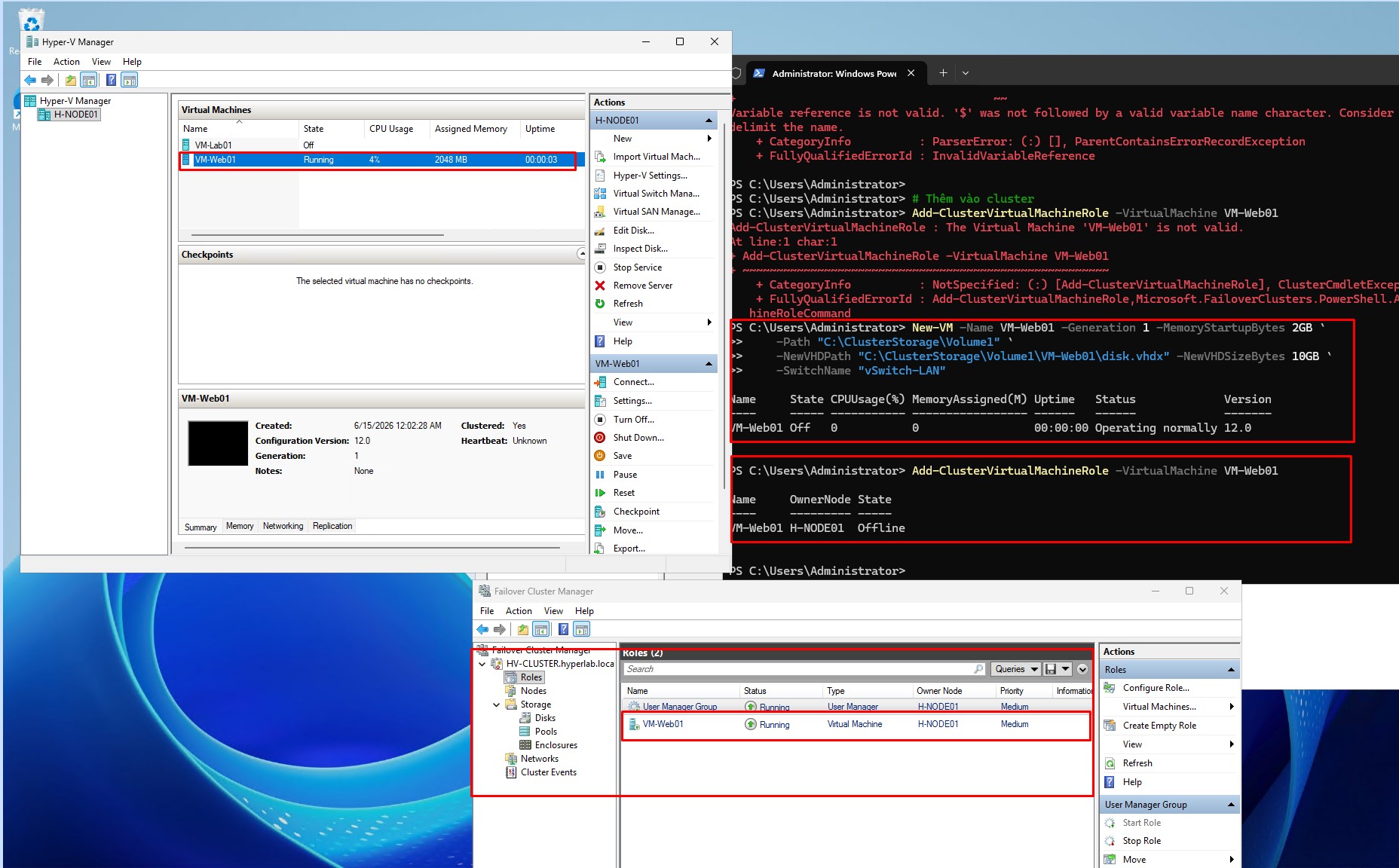This screenshot has width=1399, height=868.
Task: Collapse the H-NODE01 actions section
Action: point(709,121)
